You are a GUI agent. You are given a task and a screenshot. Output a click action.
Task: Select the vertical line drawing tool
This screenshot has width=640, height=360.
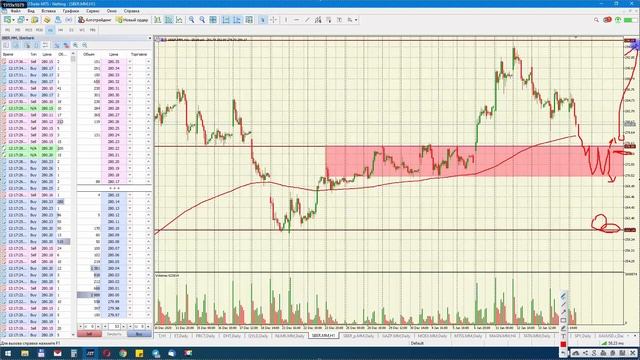pos(286,20)
